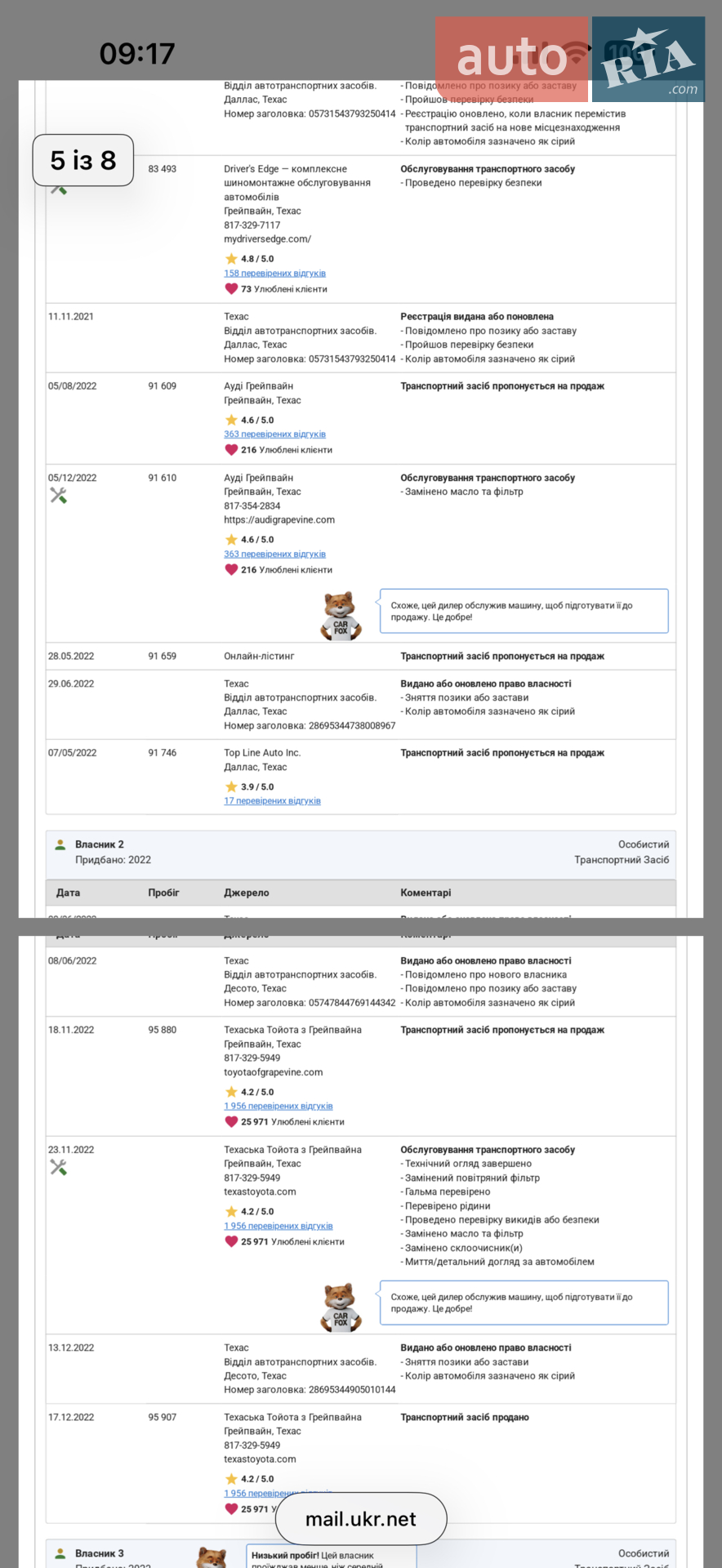Click the 4.6 star icon in the 05/08/2022 row
Image resolution: width=722 pixels, height=1568 pixels.
point(231,420)
